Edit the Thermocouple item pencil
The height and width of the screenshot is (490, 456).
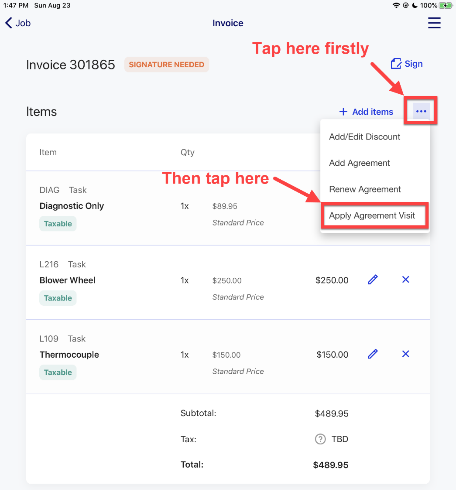(373, 354)
